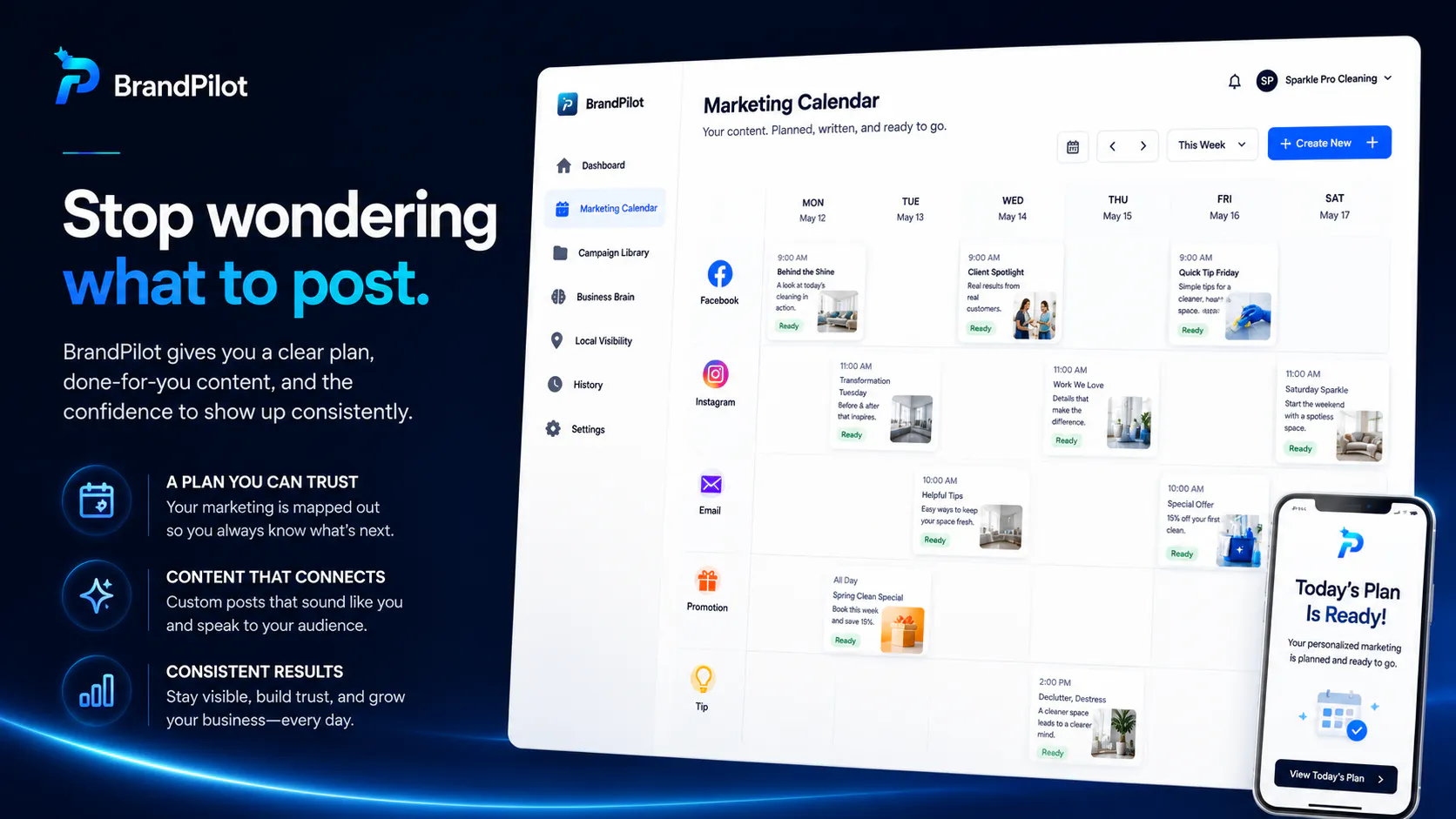Viewport: 1456px width, 819px height.
Task: Click the WED May 14 column header
Action: (x=1012, y=208)
